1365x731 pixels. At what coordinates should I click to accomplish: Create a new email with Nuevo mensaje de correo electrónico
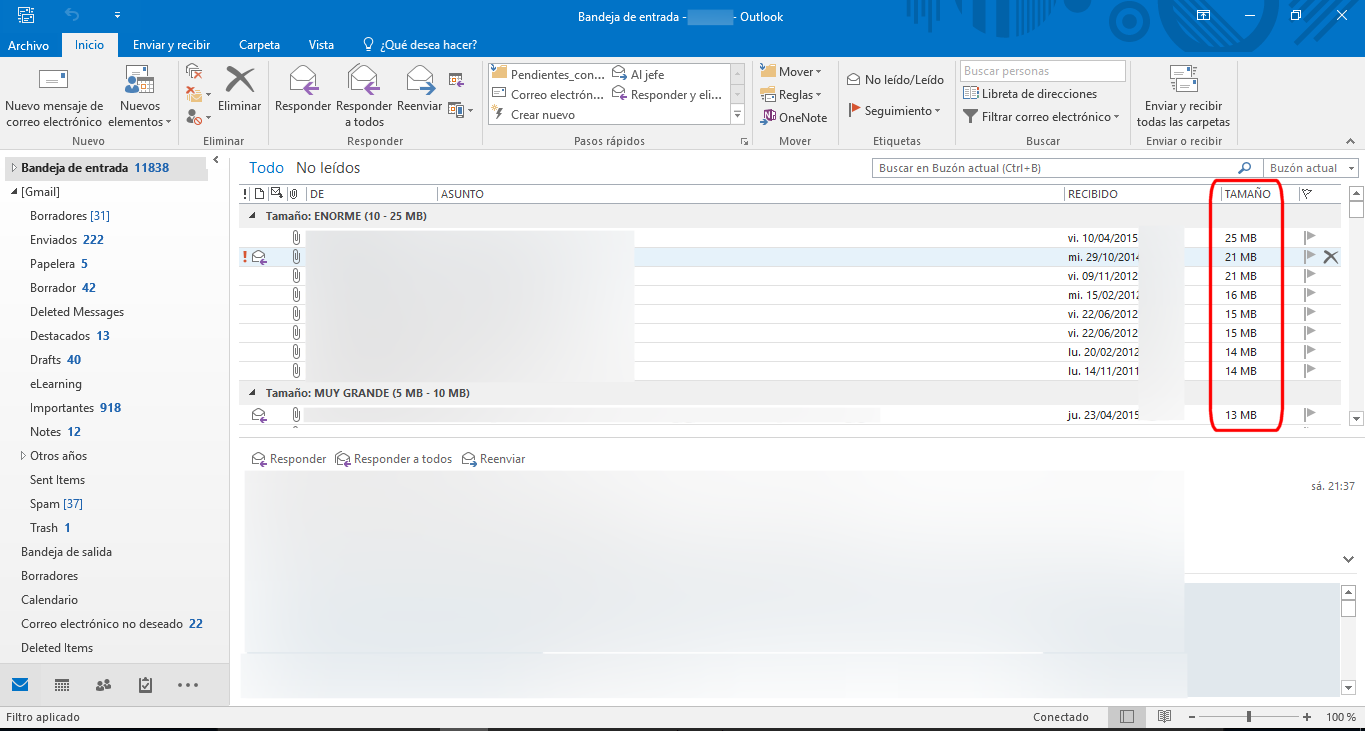(54, 97)
